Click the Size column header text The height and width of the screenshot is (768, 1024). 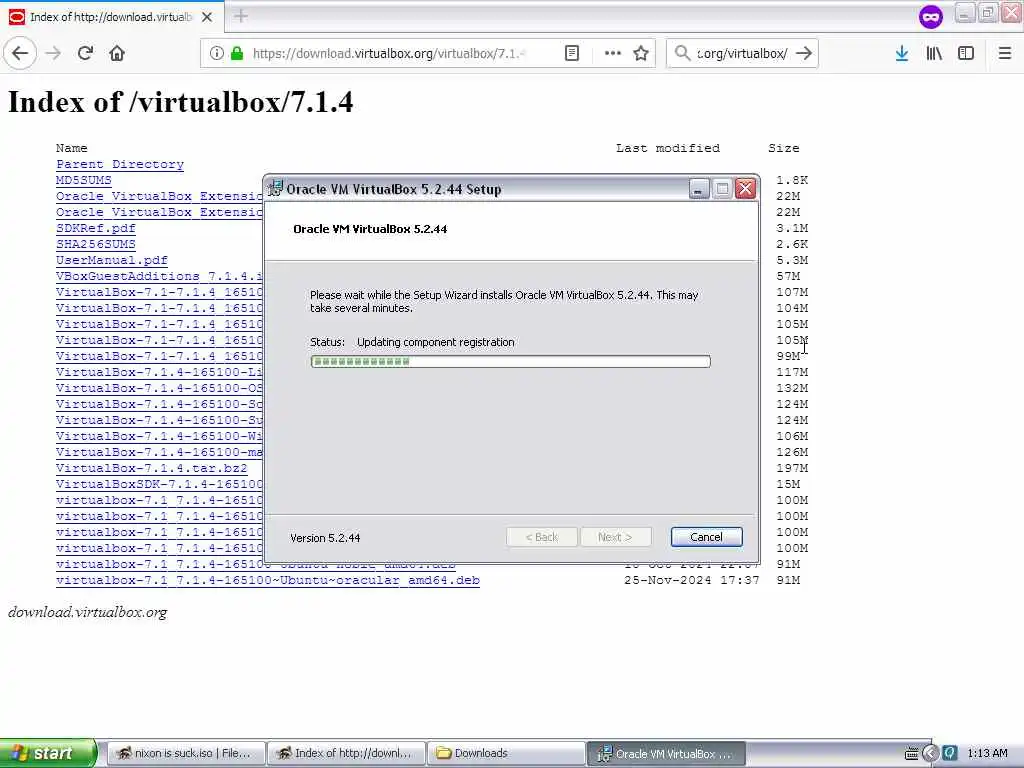coord(784,148)
